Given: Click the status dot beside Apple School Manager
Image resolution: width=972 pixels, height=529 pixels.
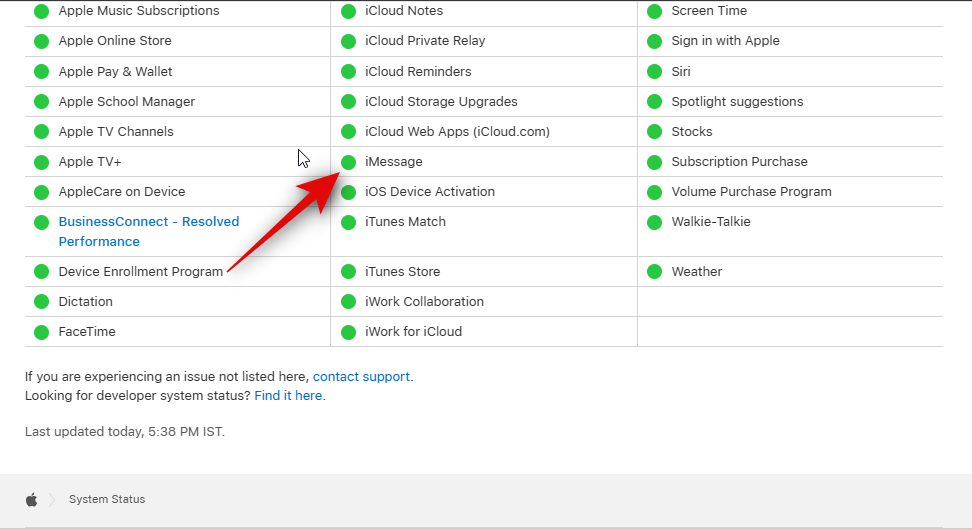Looking at the screenshot, I should [x=42, y=102].
